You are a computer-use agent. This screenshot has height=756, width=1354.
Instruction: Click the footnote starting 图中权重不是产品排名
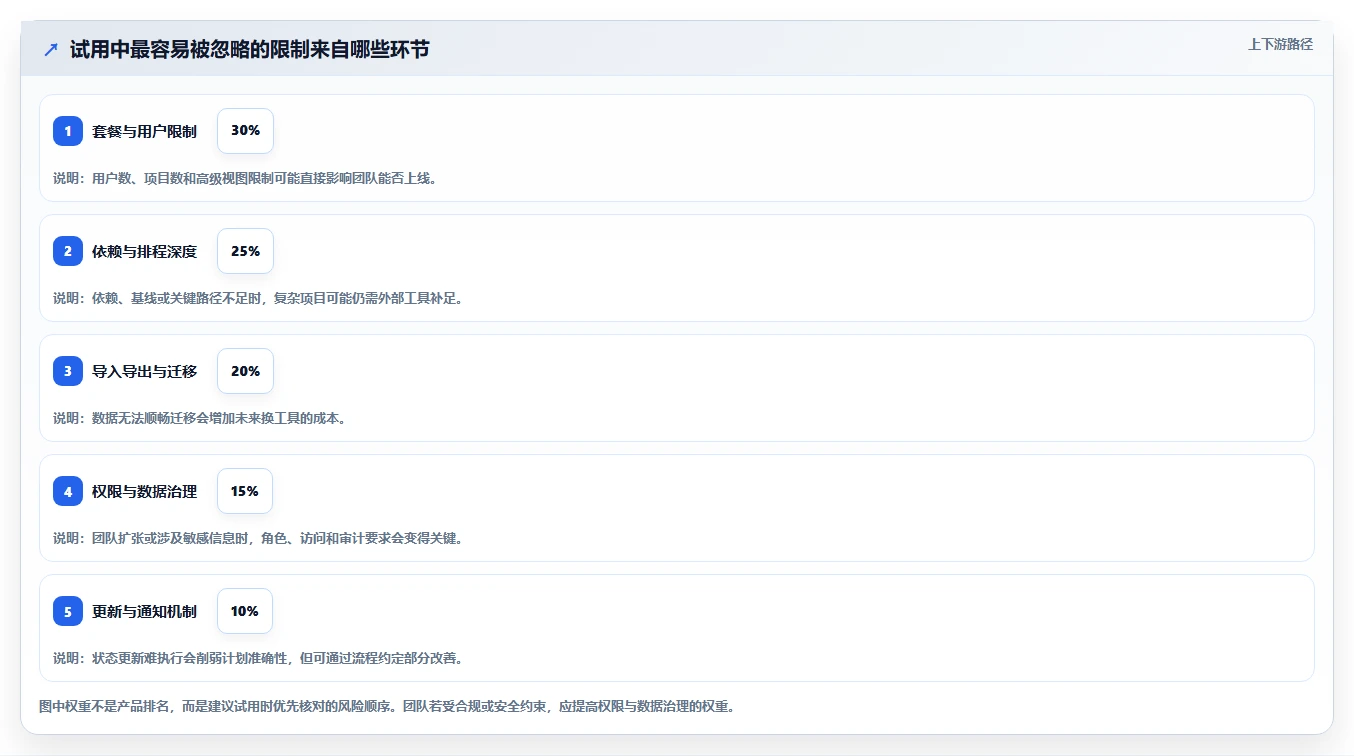coord(388,706)
